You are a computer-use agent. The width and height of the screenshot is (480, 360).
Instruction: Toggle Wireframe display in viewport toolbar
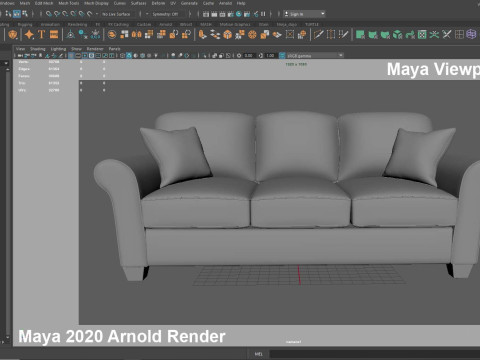tap(122, 55)
